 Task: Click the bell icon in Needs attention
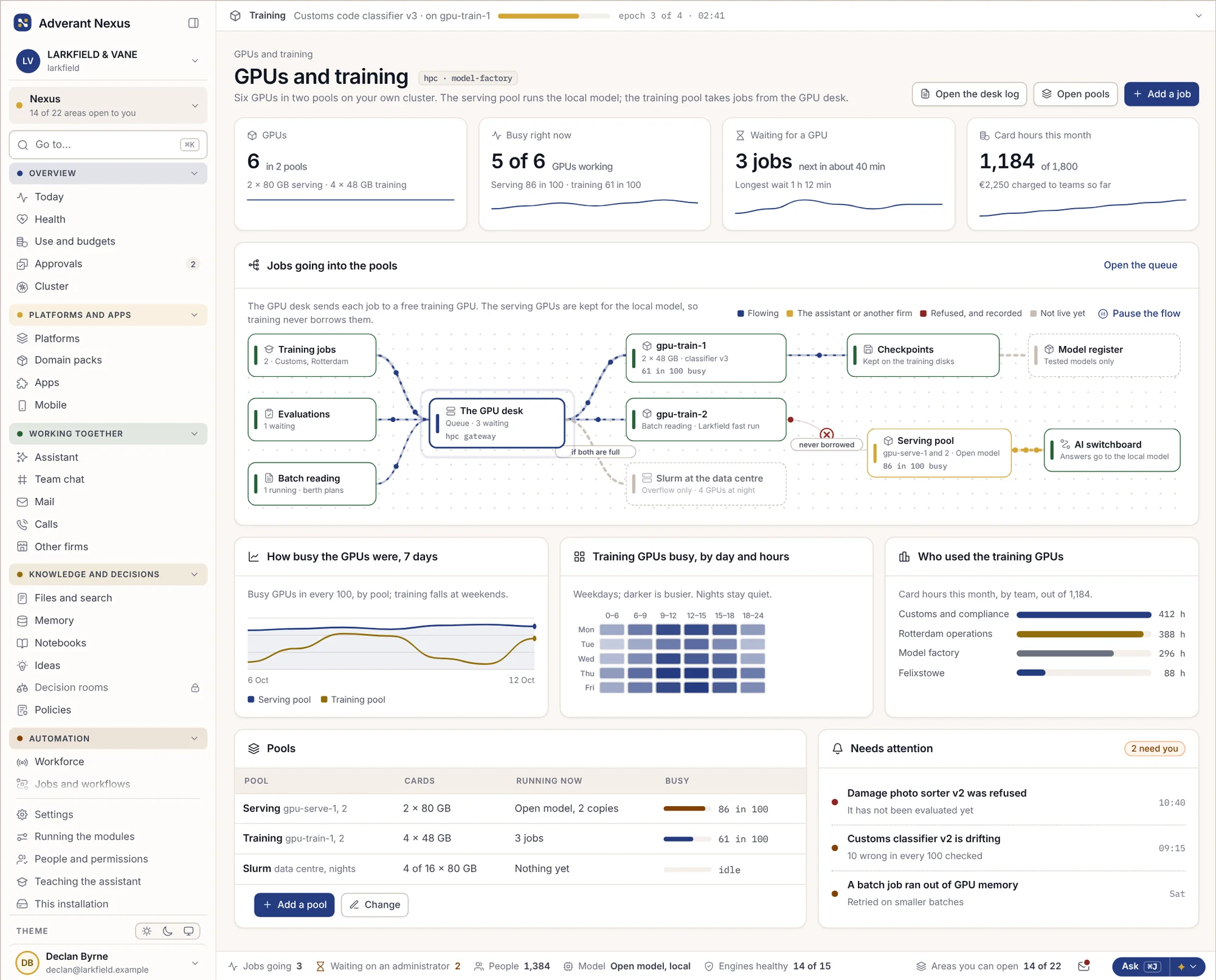point(837,748)
